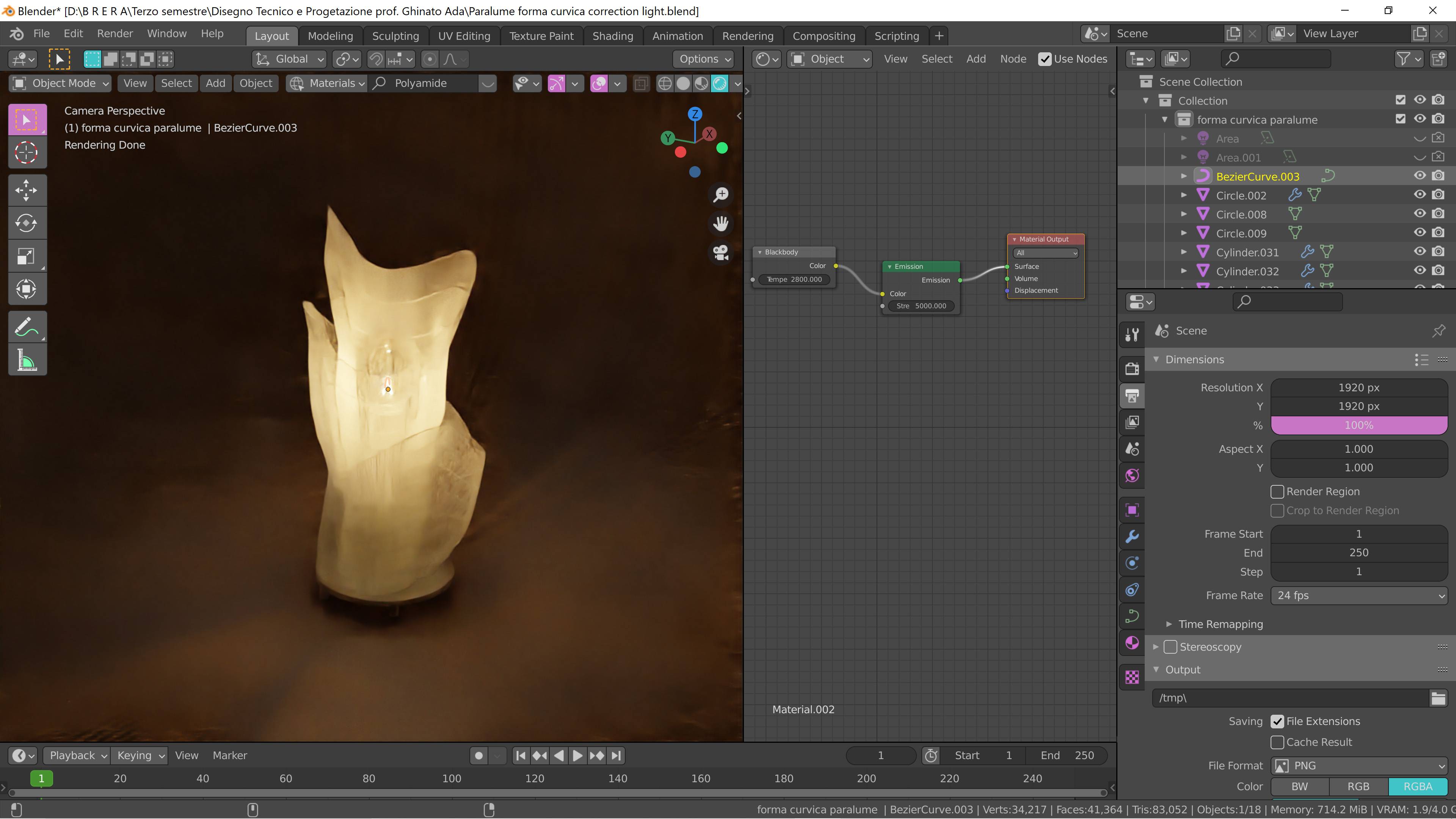Open the Global transform orientation dropdown

(x=289, y=59)
